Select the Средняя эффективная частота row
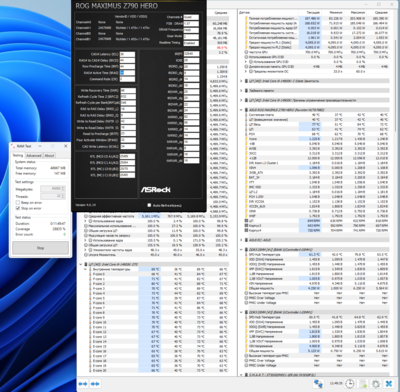Viewport: 400px width, 392px height. [156, 216]
